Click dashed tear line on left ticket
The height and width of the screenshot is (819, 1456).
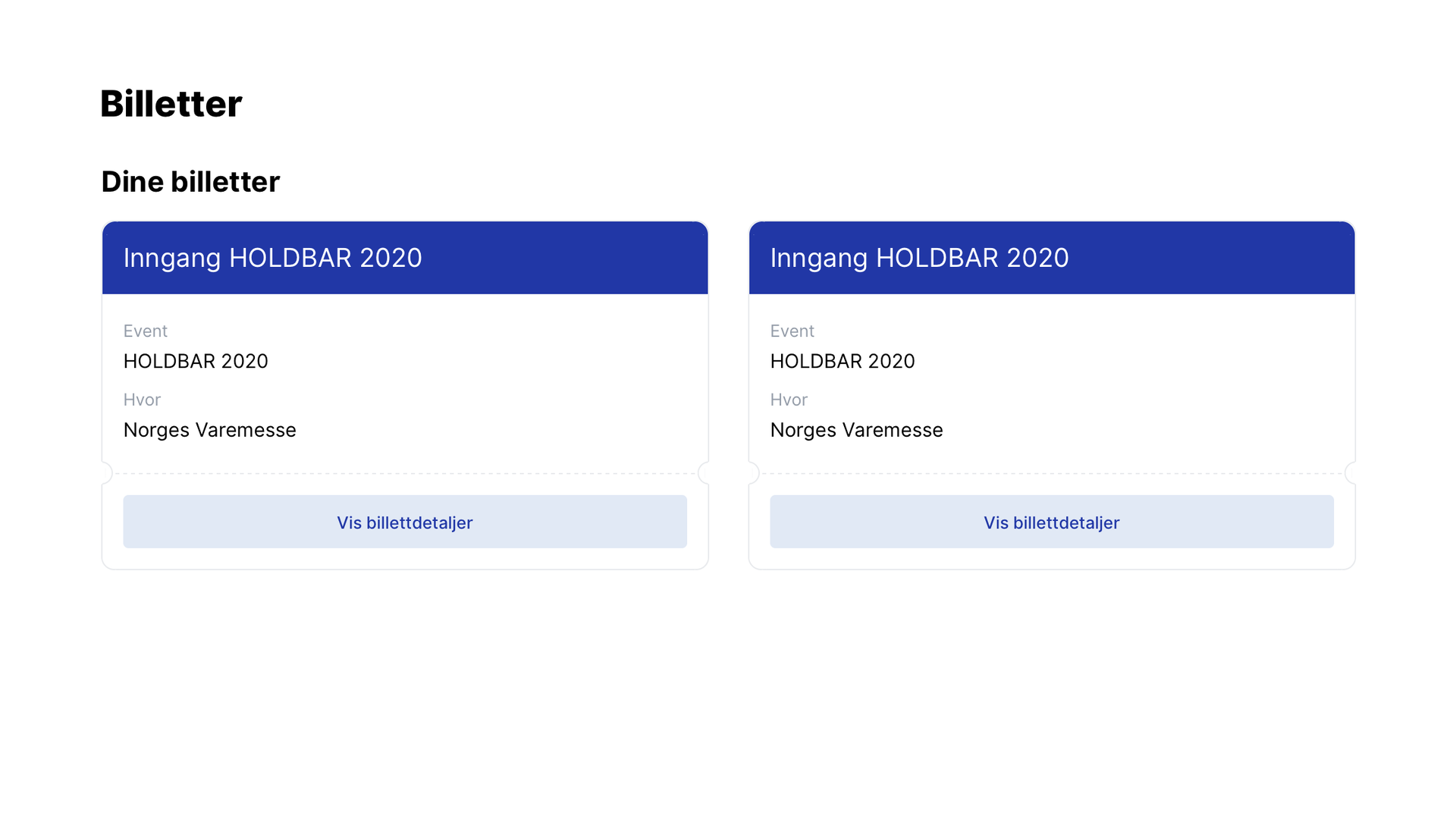[405, 474]
